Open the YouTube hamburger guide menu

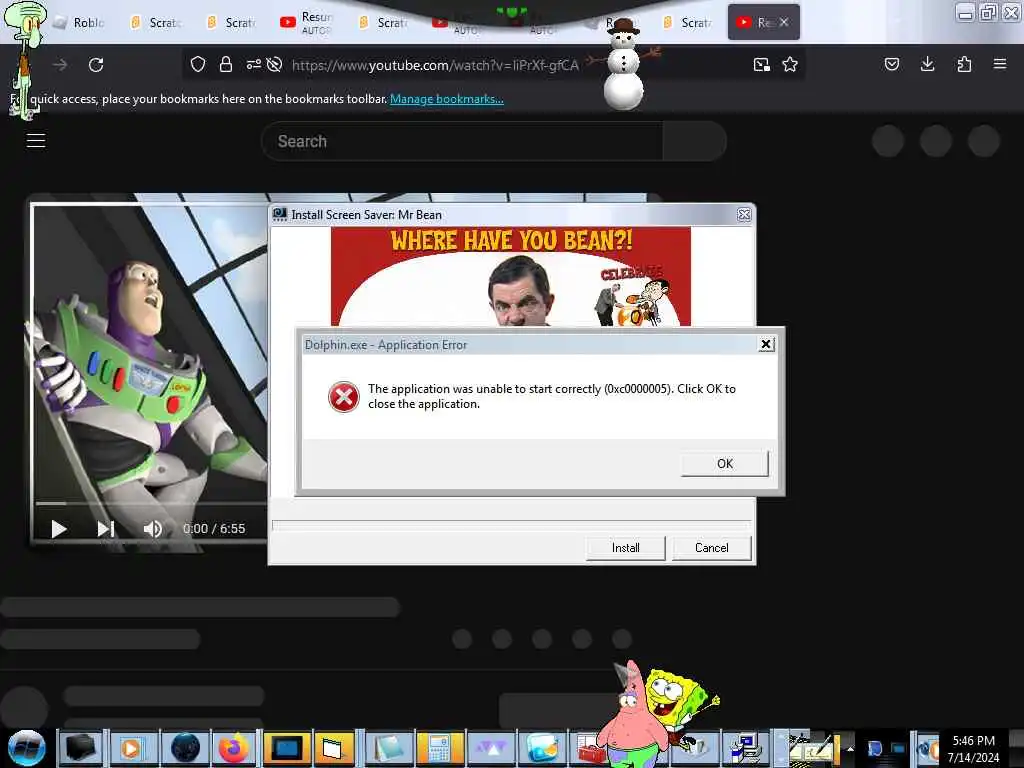[36, 140]
